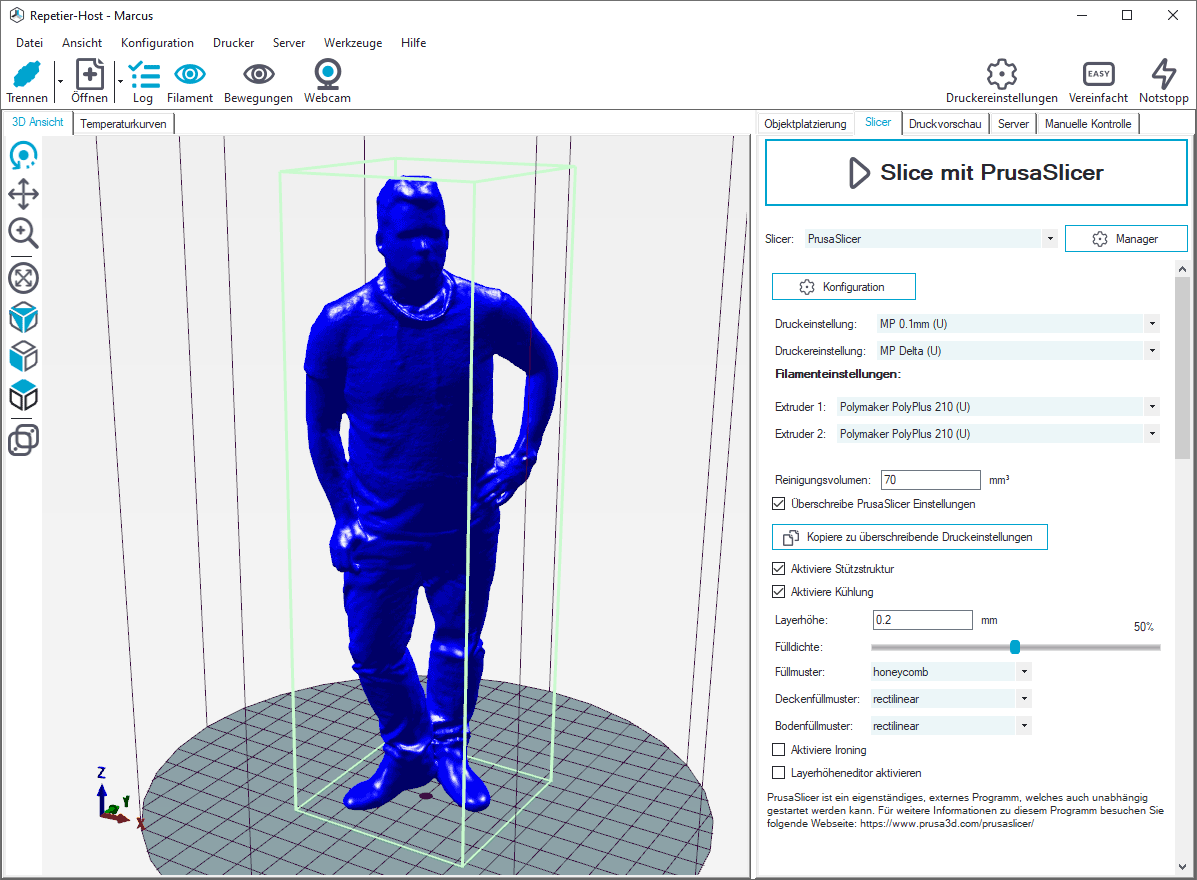
Task: Expand the Druckeinstellung dropdown
Action: (1152, 324)
